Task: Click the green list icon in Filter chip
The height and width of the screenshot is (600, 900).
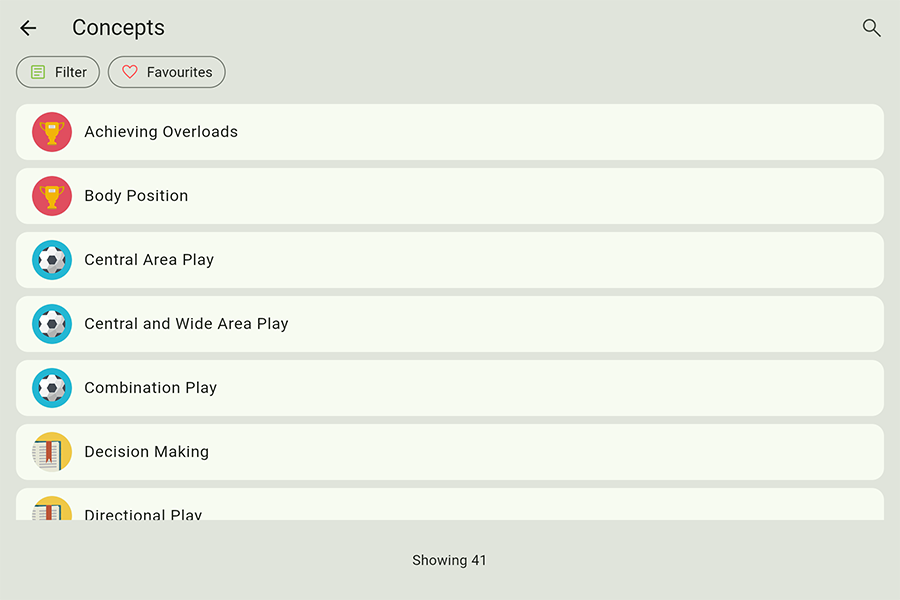Action: click(x=38, y=72)
